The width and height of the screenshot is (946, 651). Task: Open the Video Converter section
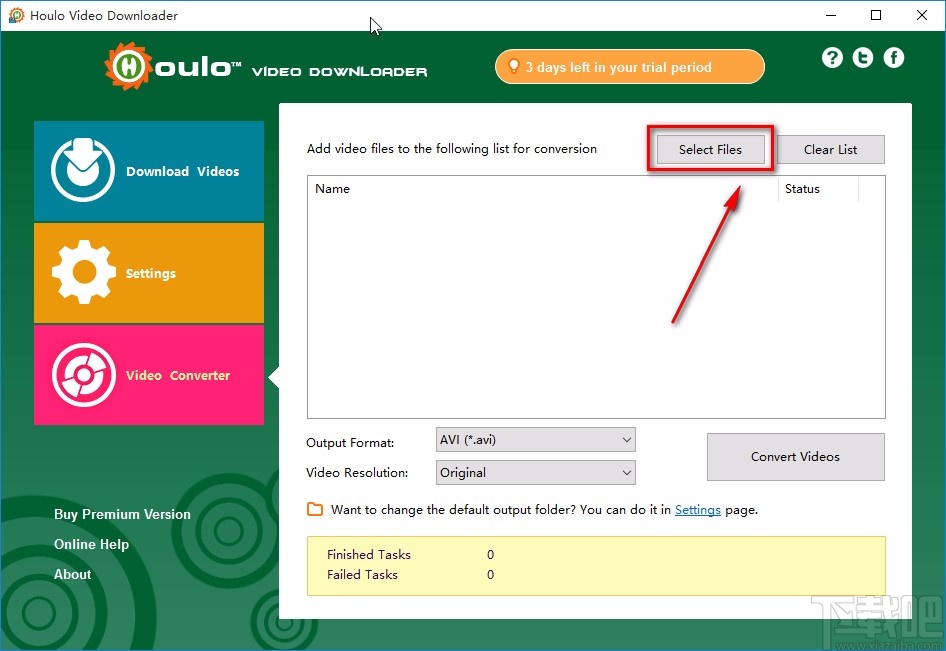coord(148,375)
